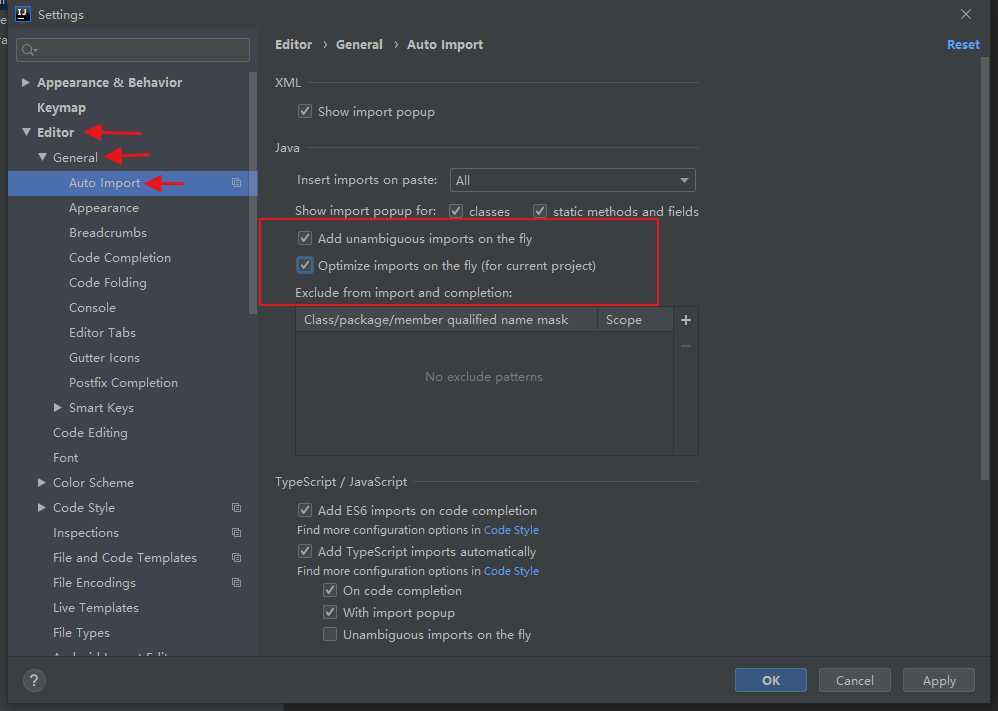Enable Unambiguous imports on the fly for TypeScript
998x711 pixels.
[x=330, y=635]
